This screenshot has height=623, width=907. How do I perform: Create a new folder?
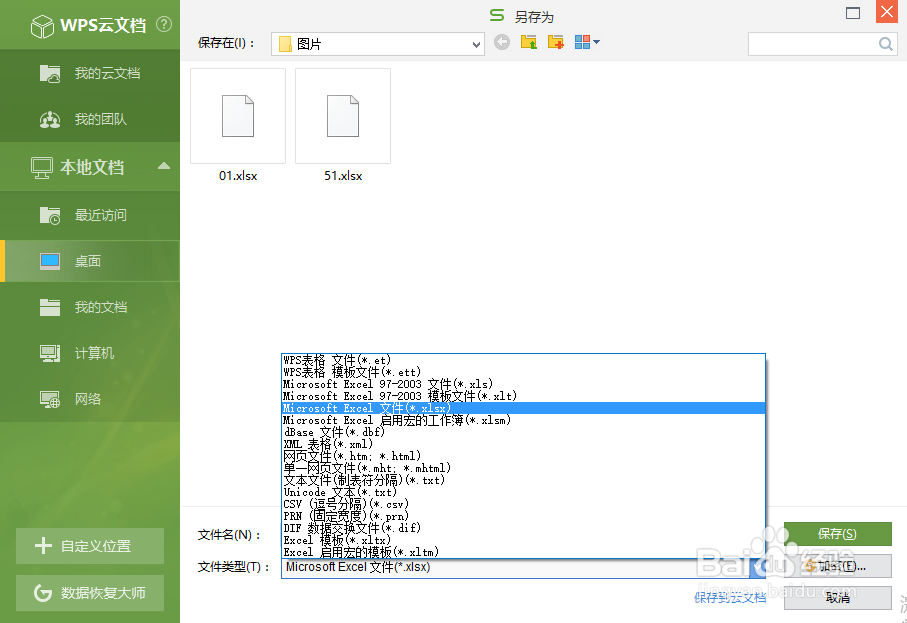pos(555,42)
